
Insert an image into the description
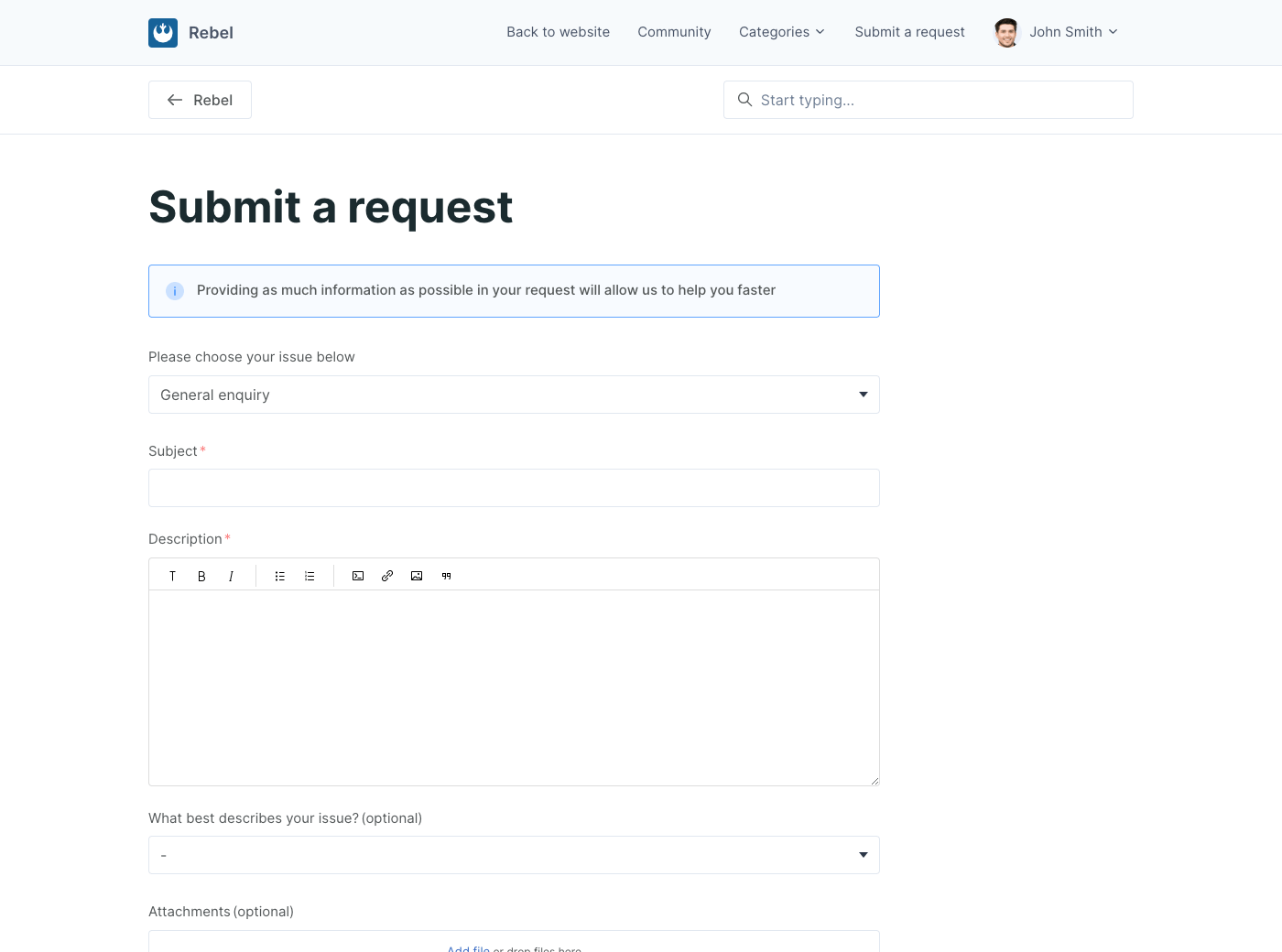coord(417,576)
